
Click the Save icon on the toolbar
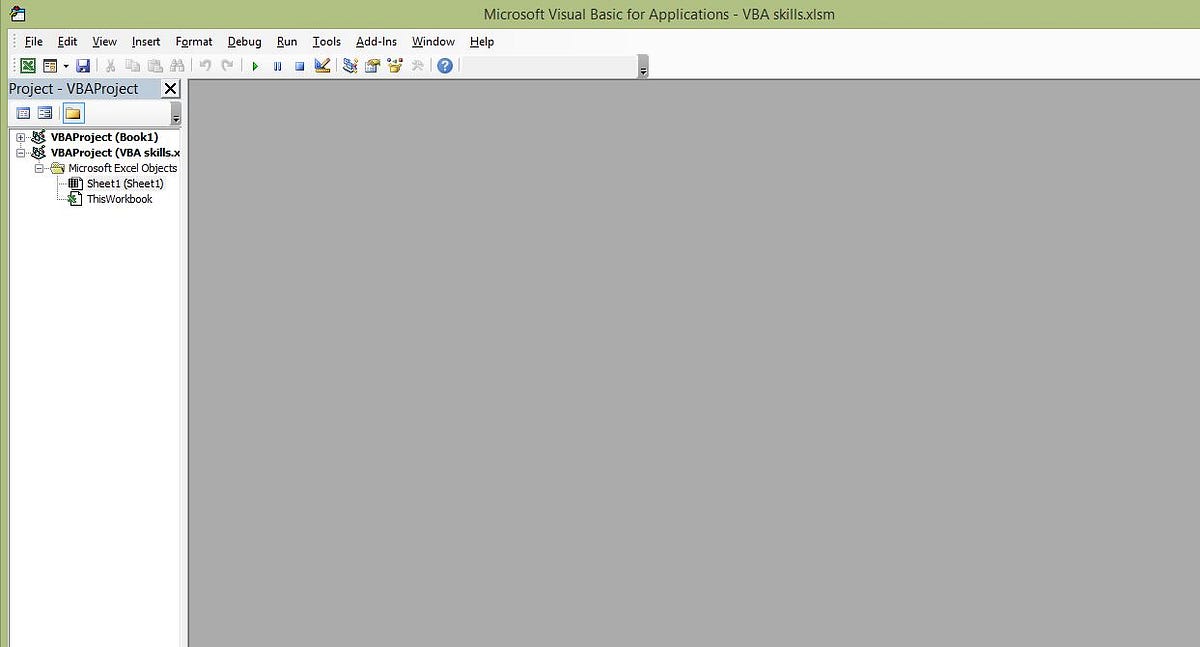point(83,65)
